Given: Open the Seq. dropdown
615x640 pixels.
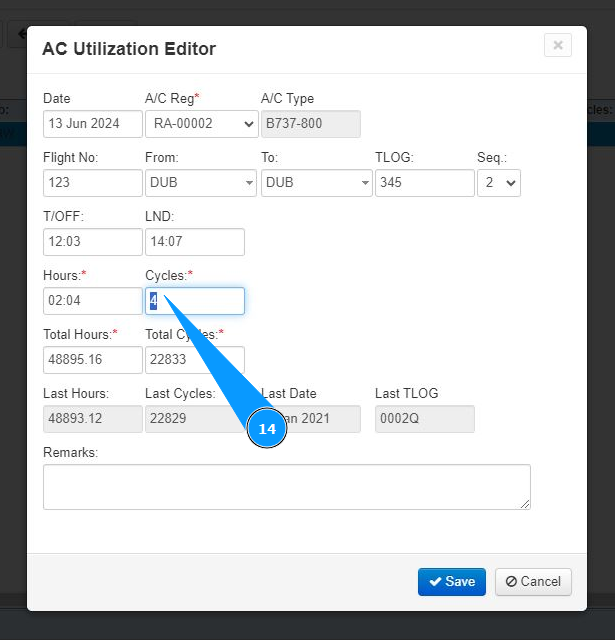Looking at the screenshot, I should [498, 183].
